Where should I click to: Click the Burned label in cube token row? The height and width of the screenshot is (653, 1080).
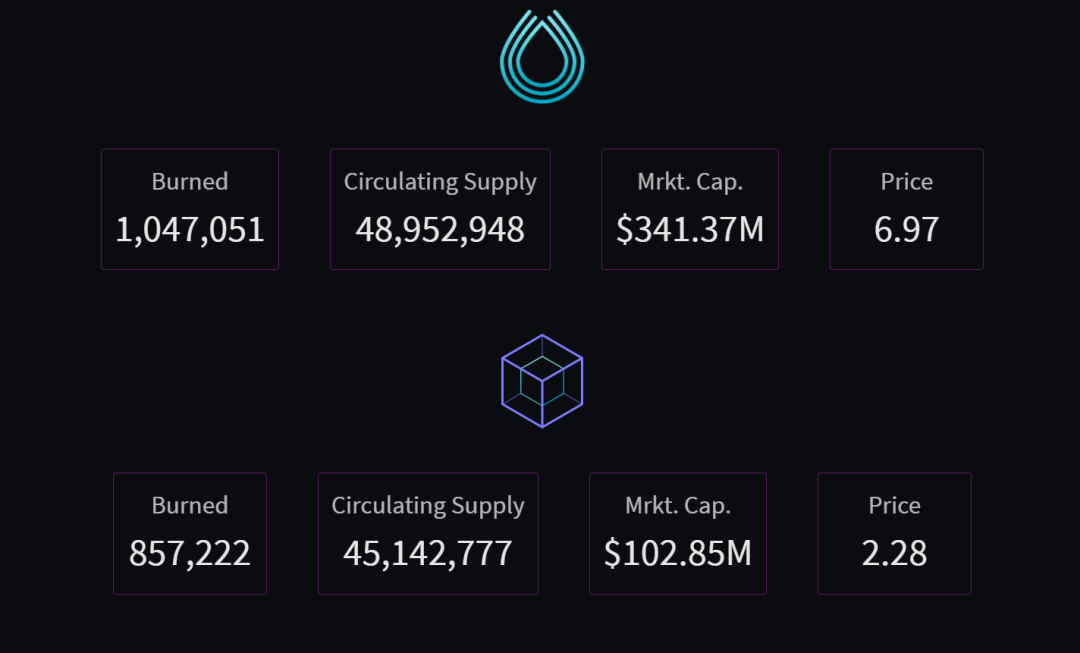pyautogui.click(x=190, y=506)
